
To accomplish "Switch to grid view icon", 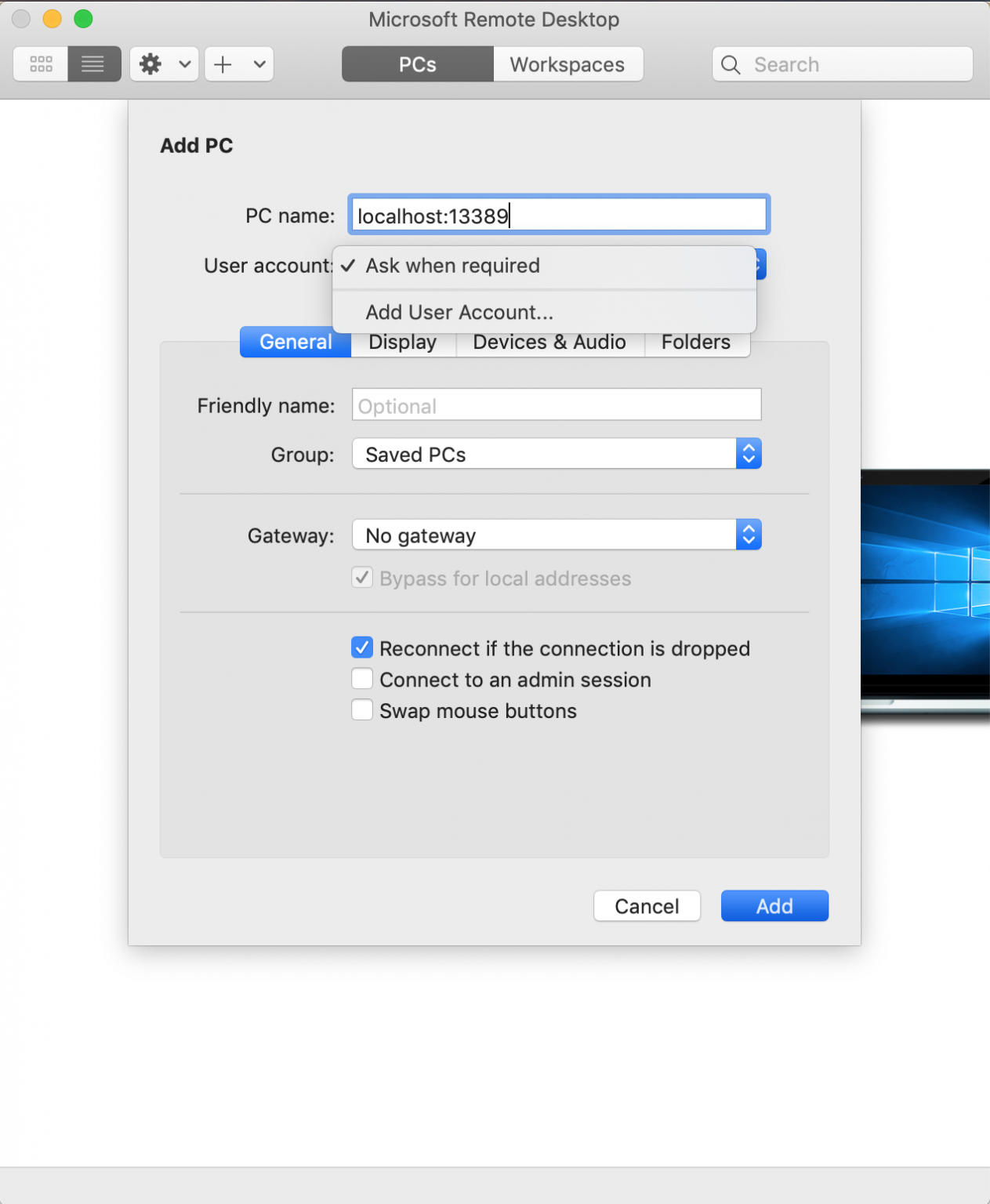I will (41, 64).
